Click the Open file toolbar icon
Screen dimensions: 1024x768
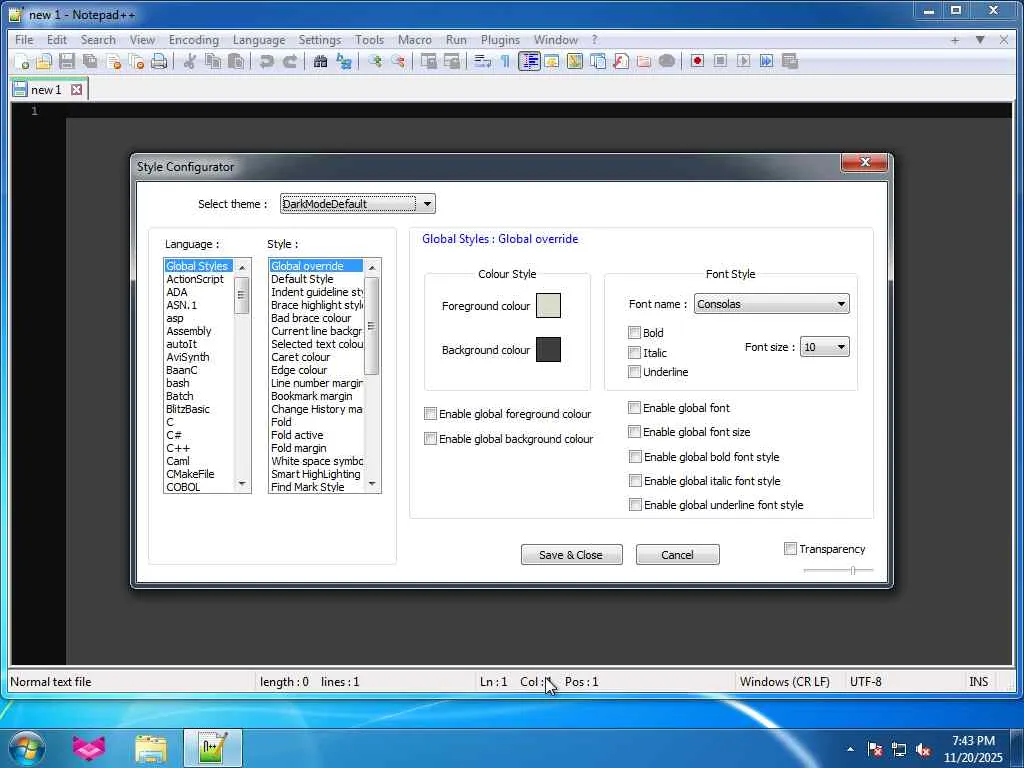44,61
